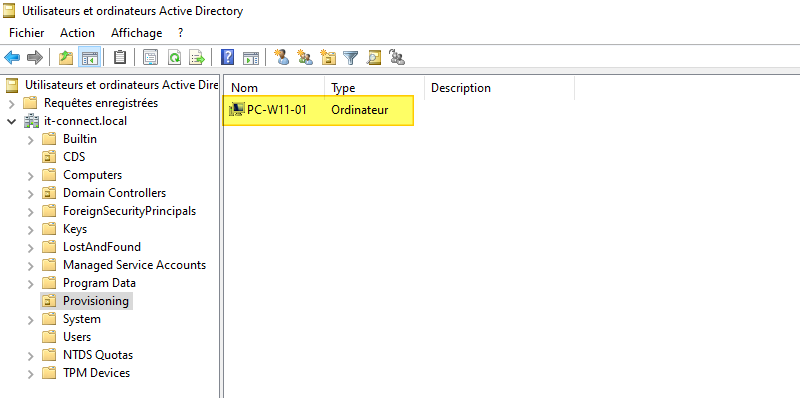Select the Builtin container

[80, 139]
